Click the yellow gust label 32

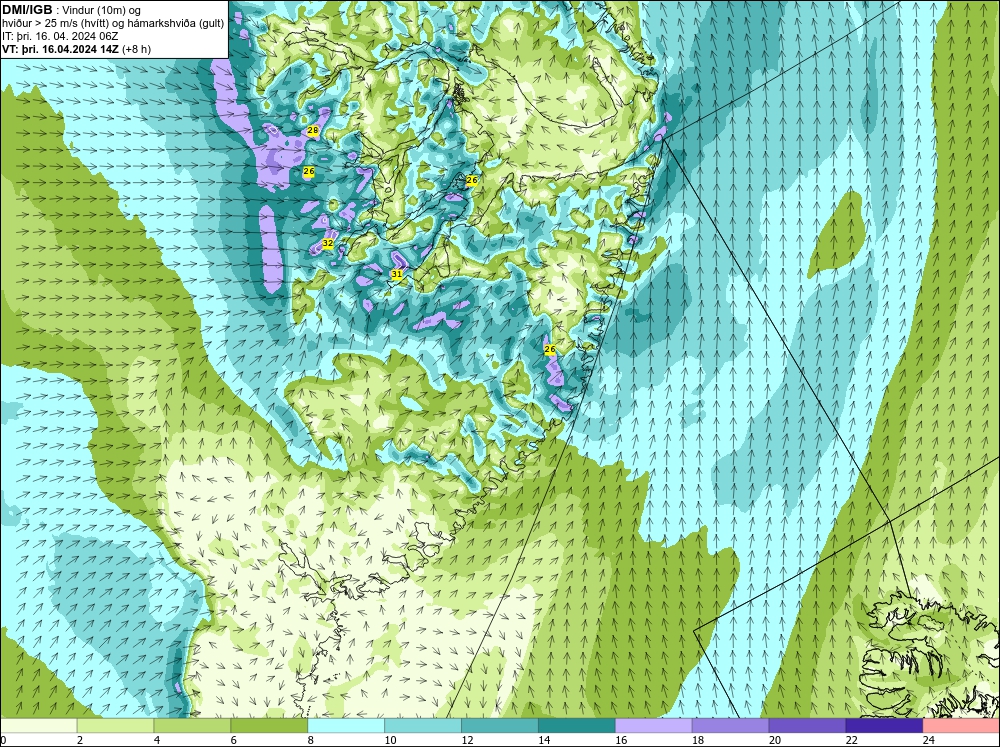point(328,243)
